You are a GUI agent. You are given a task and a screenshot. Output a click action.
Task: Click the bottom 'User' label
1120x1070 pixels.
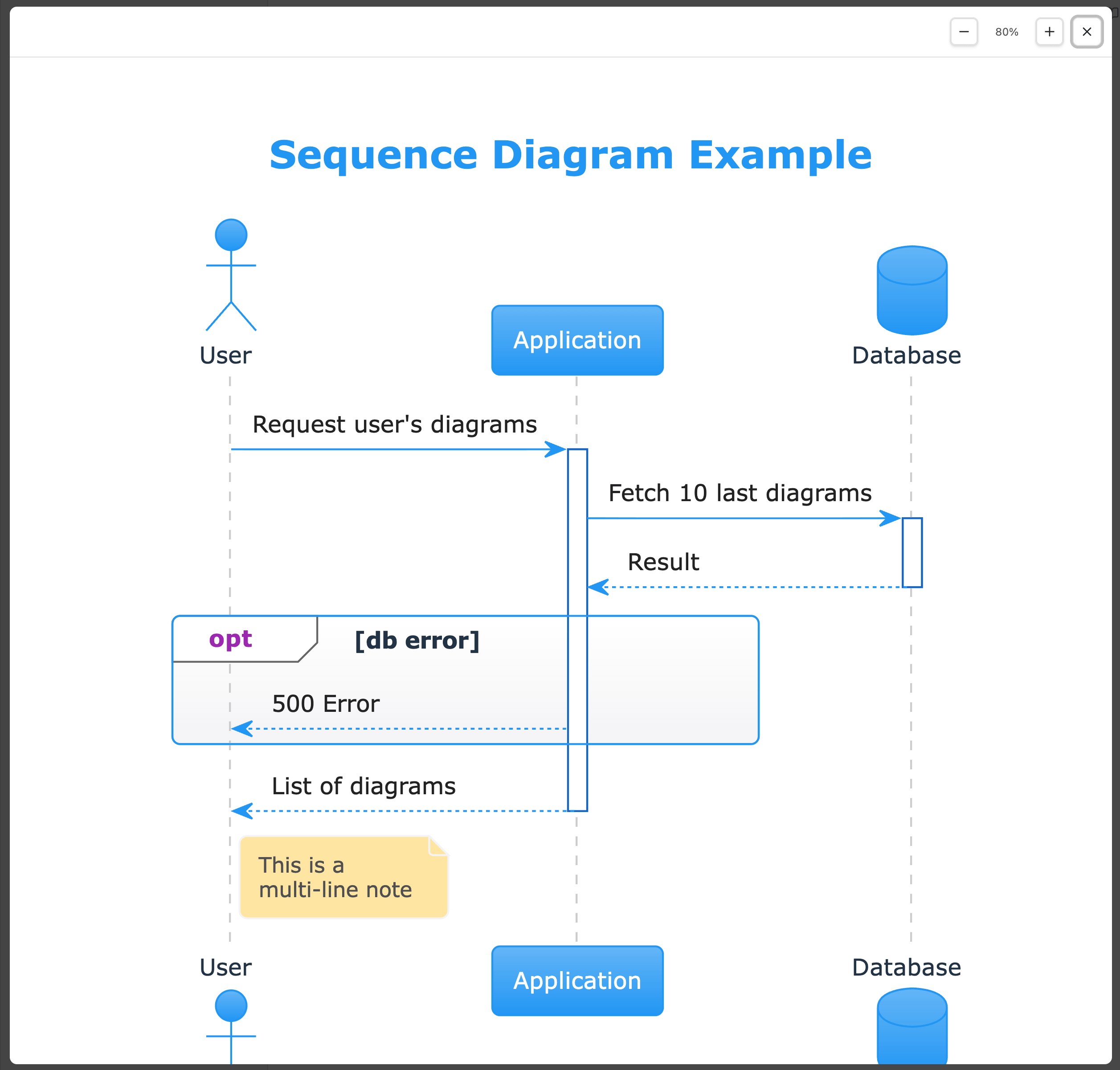point(225,968)
